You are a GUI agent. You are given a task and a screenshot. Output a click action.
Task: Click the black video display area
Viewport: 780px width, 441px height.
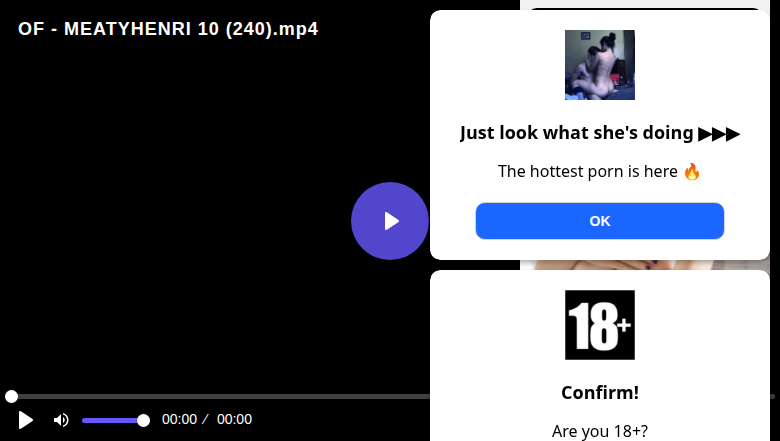pos(199,209)
